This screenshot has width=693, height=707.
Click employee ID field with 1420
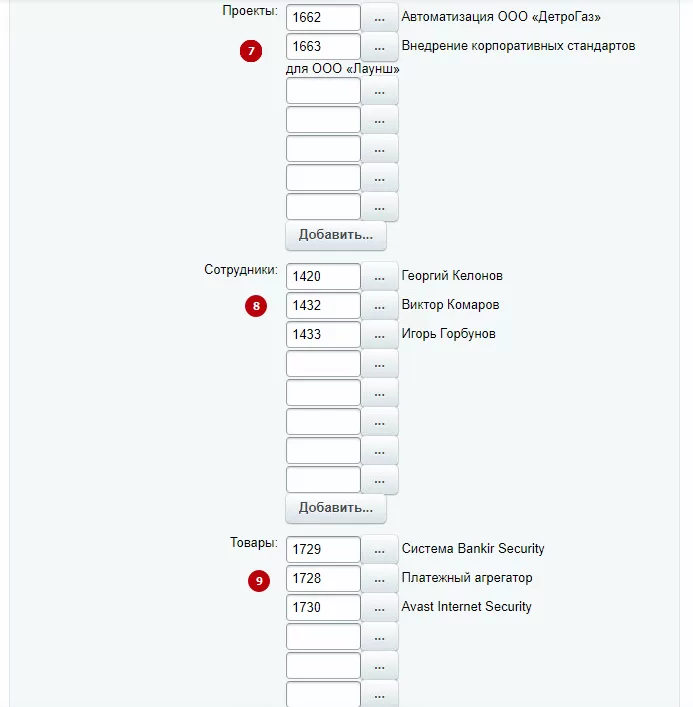[323, 276]
